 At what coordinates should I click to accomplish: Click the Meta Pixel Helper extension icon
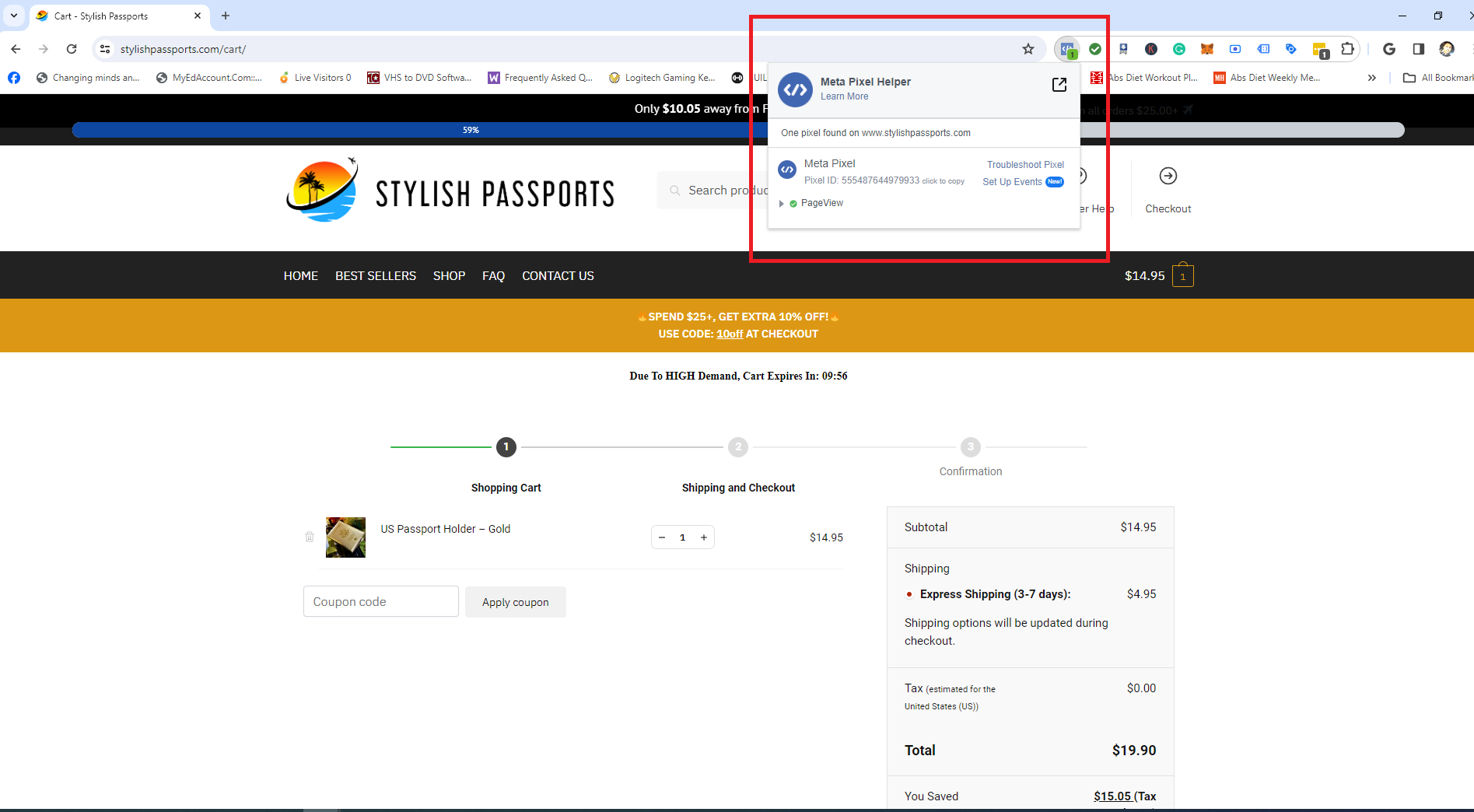tap(1067, 49)
